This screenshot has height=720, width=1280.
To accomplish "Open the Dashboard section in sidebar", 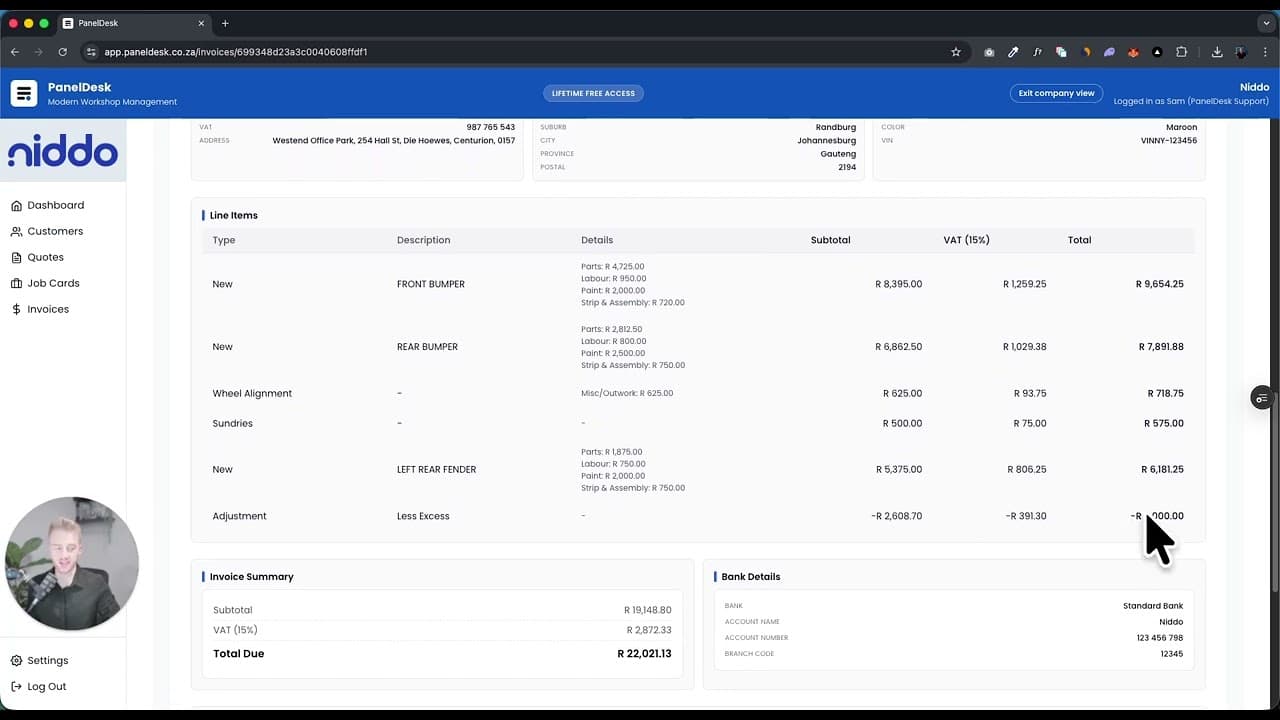I will pos(55,205).
